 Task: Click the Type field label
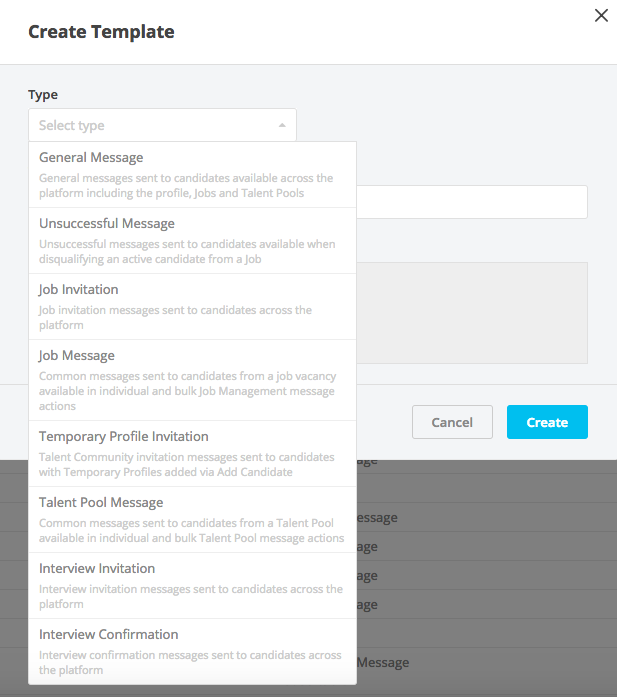pos(43,95)
